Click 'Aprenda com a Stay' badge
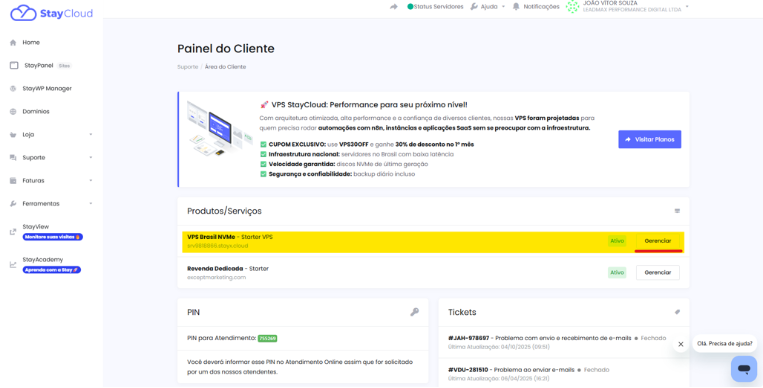 52,270
